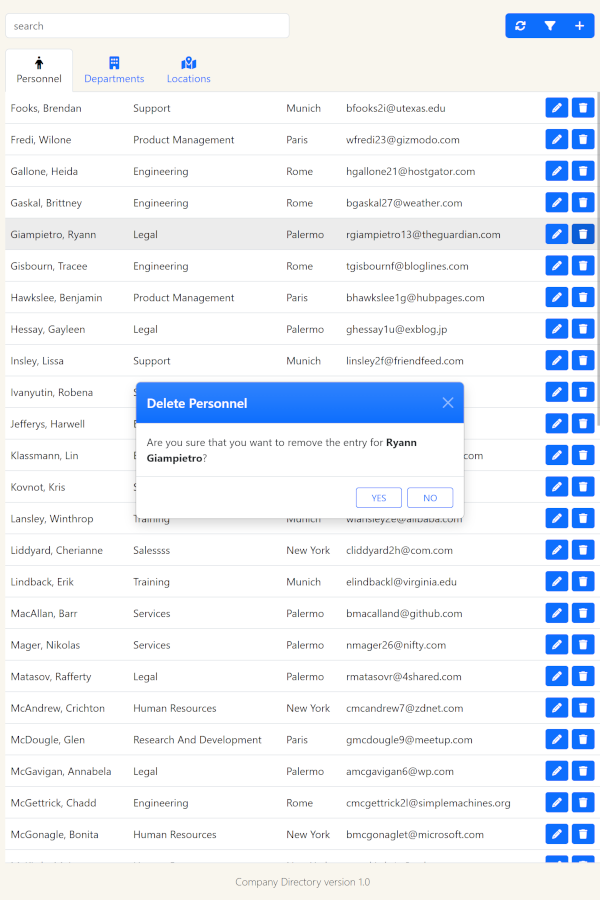Click the refresh icon in top toolbar
This screenshot has width=600, height=900.
tap(520, 26)
